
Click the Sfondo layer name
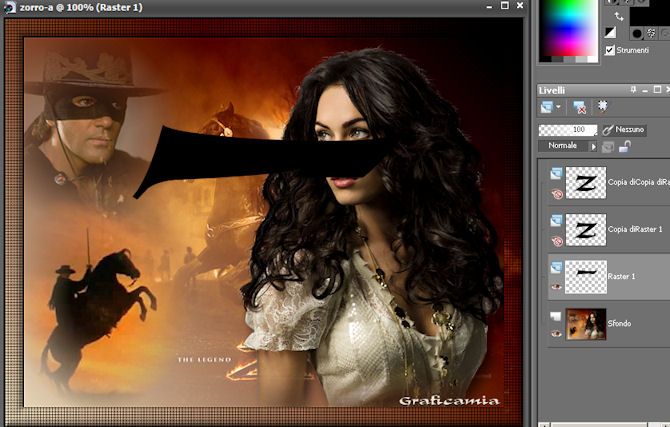click(619, 323)
